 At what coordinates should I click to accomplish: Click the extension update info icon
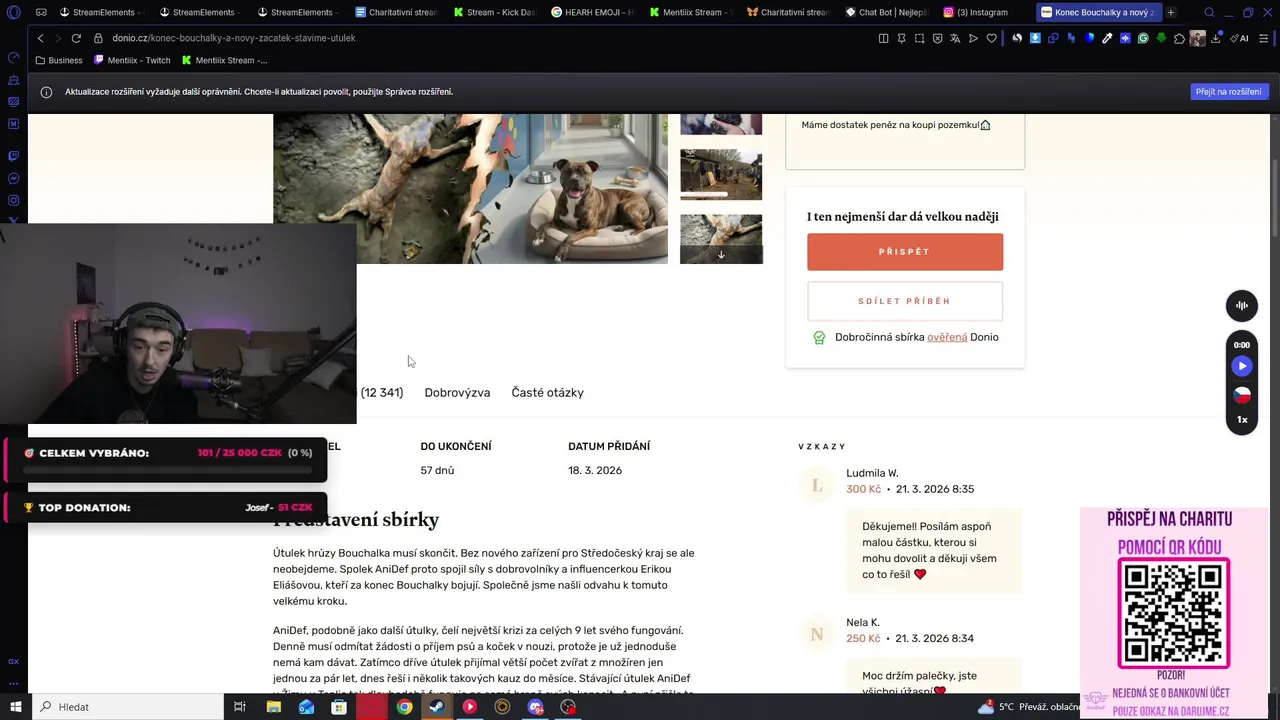46,92
